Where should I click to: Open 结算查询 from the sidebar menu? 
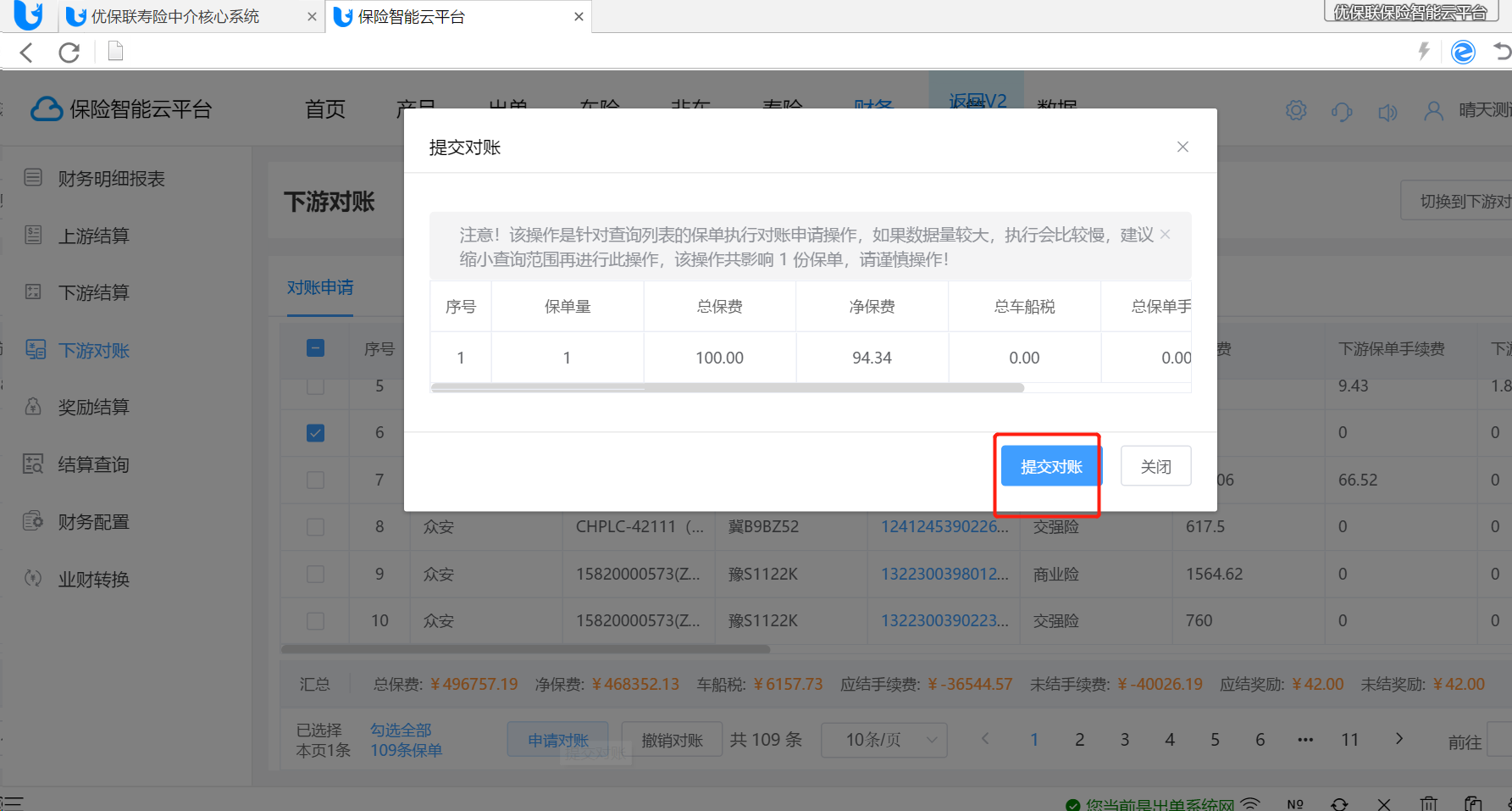coord(93,464)
